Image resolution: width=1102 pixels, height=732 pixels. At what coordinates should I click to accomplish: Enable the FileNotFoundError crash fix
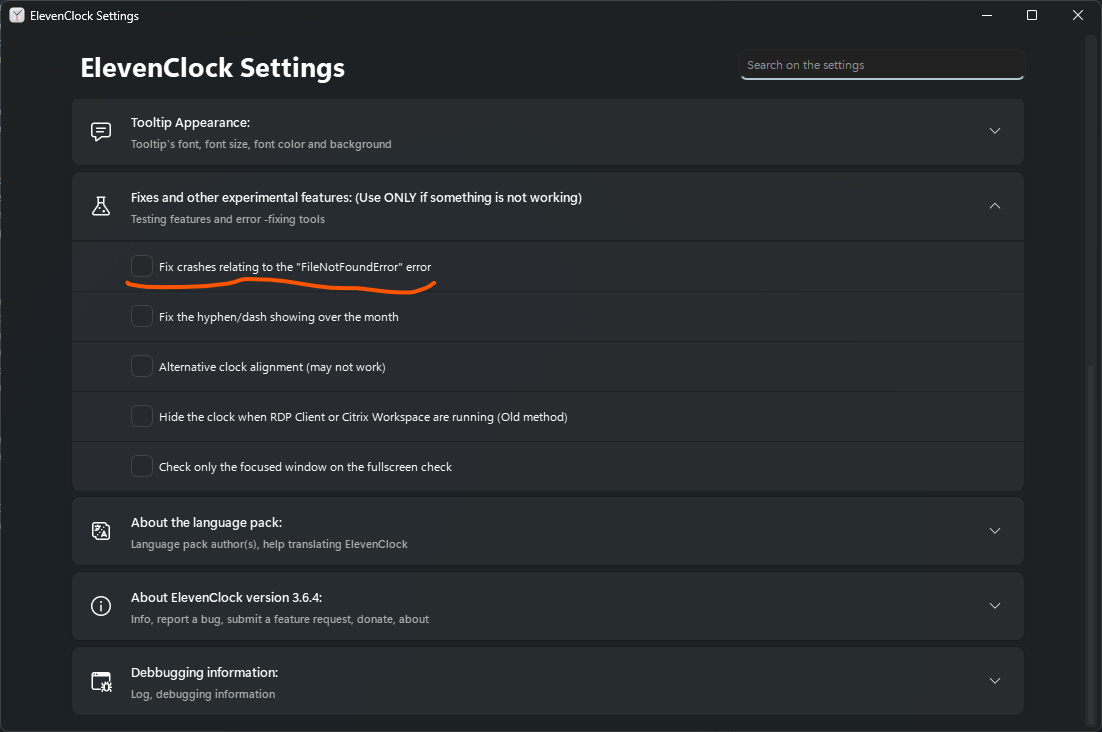coord(141,265)
